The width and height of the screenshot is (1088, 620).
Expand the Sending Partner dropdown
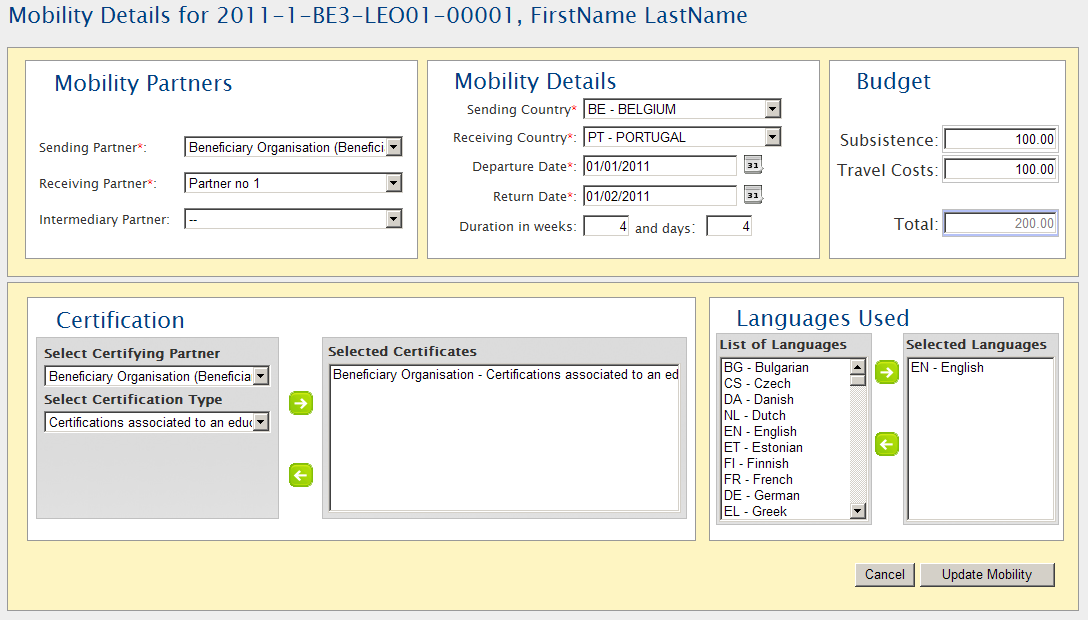(393, 147)
